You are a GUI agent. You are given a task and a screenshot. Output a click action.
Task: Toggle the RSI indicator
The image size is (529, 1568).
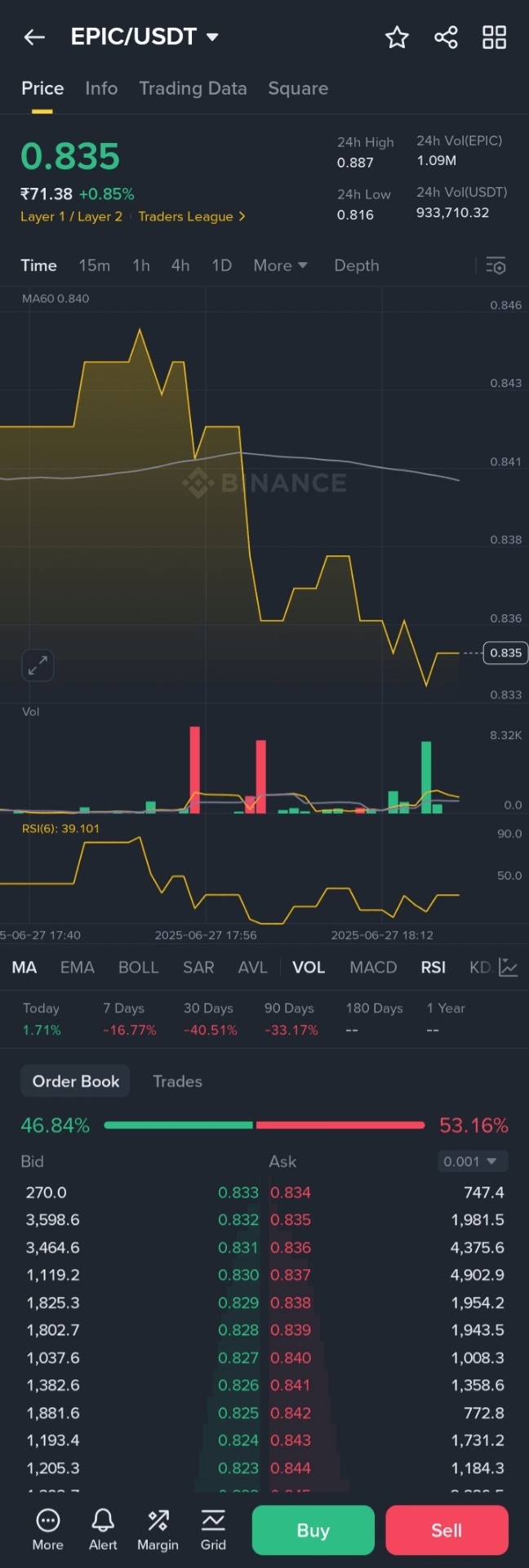[433, 968]
